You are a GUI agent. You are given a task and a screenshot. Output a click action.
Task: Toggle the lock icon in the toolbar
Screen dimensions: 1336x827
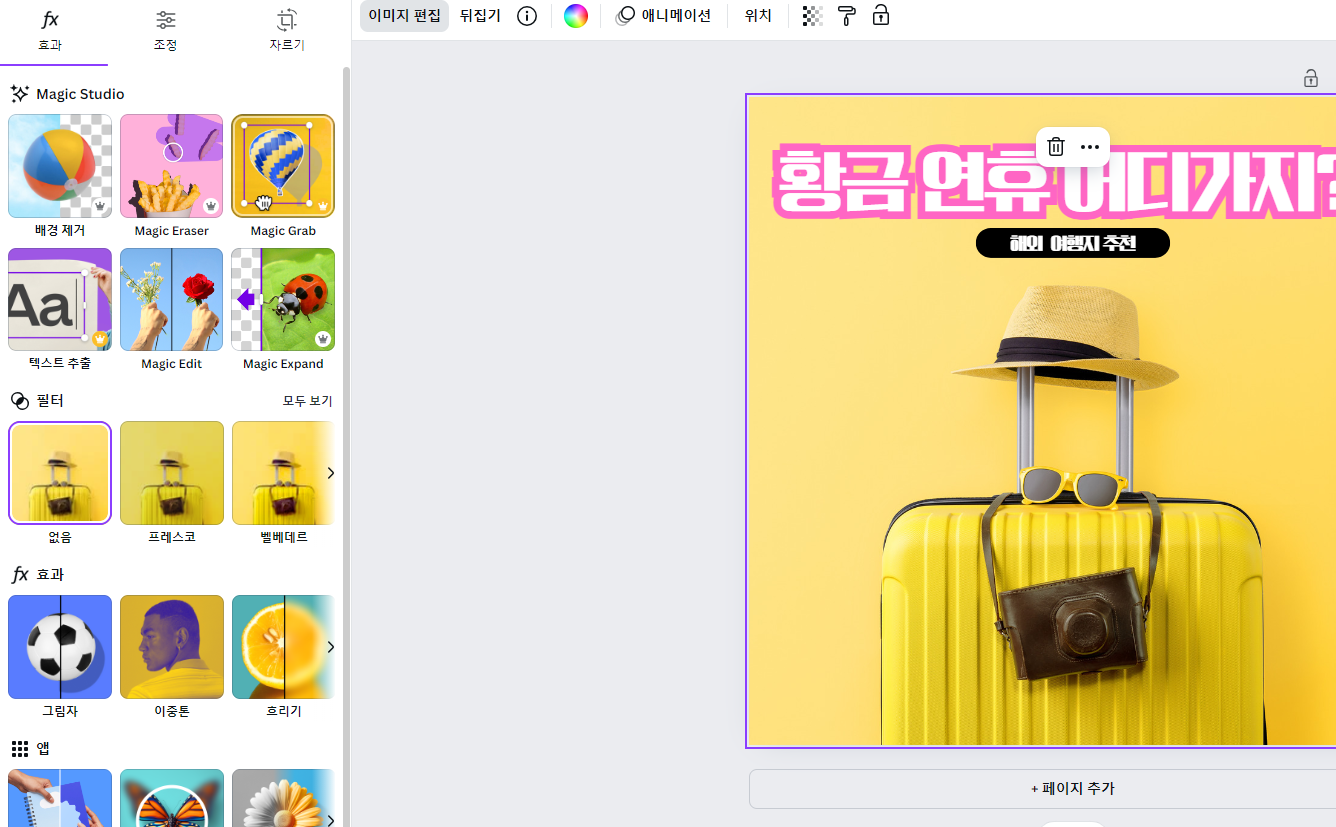click(881, 16)
